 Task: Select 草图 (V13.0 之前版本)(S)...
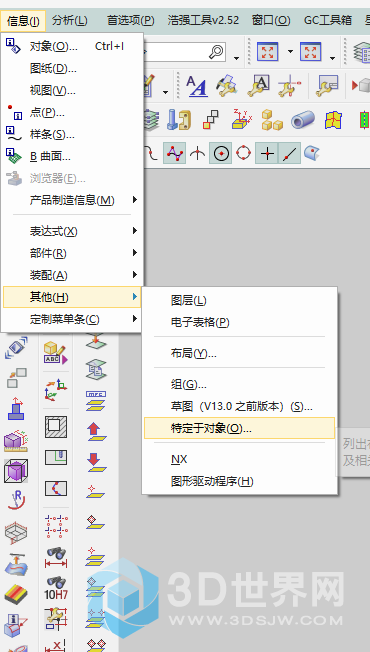click(239, 406)
